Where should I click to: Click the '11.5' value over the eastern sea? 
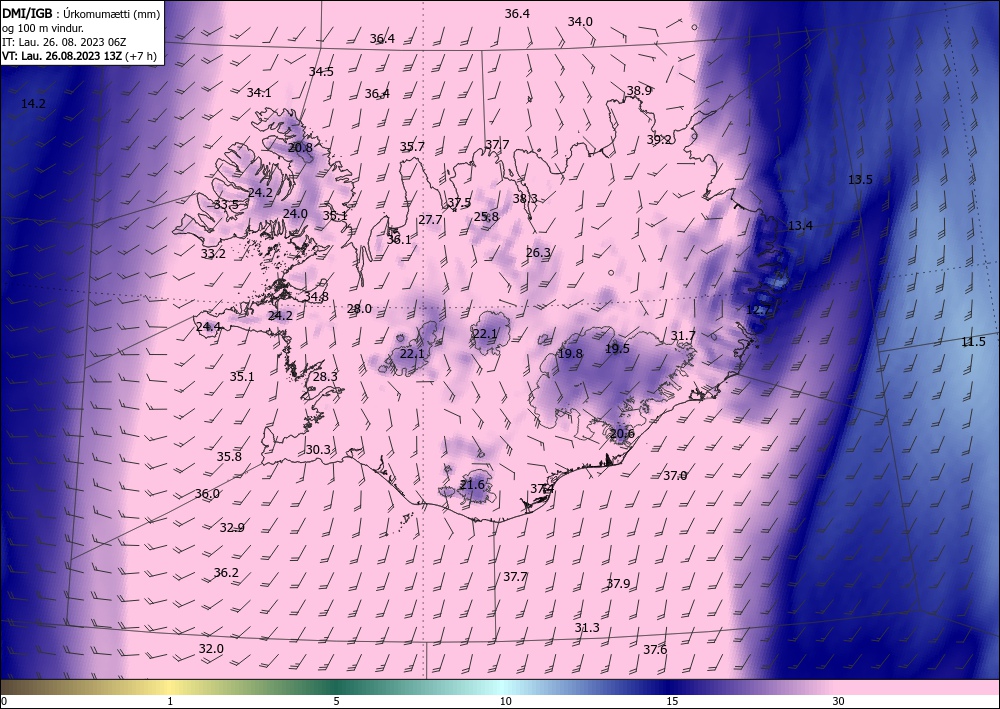[x=973, y=342]
